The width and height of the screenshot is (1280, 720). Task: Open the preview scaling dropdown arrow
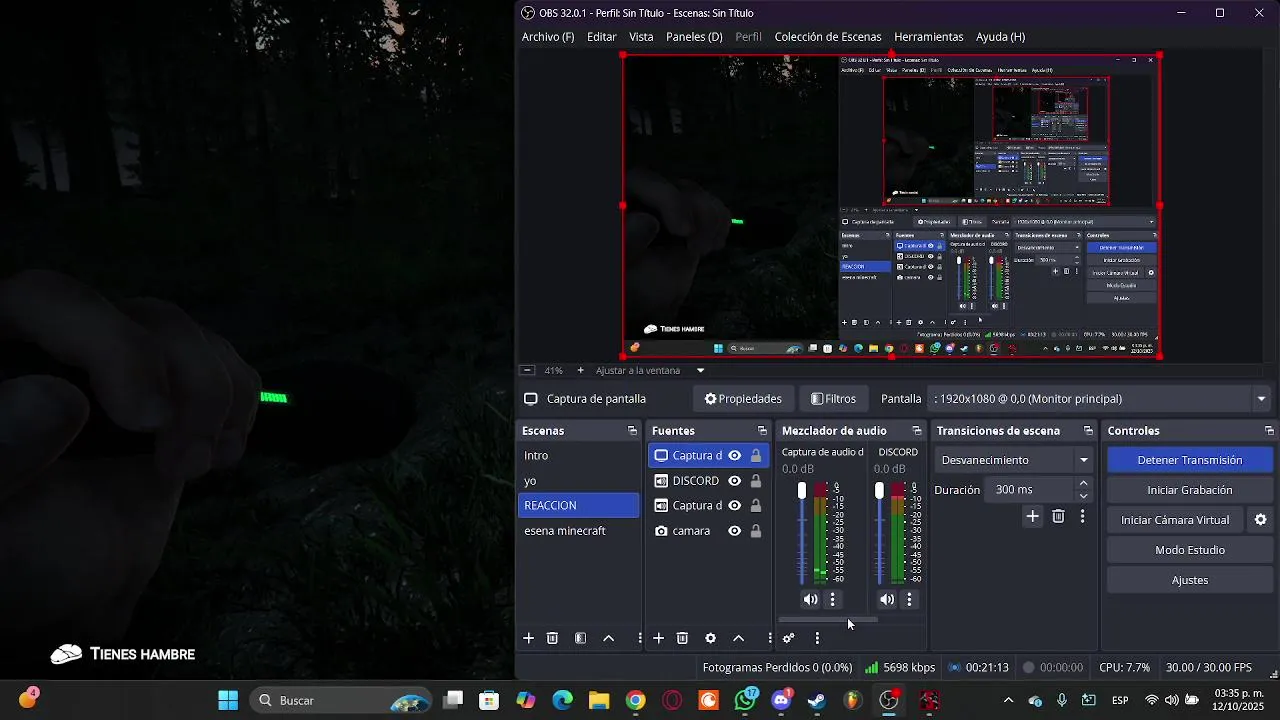700,370
